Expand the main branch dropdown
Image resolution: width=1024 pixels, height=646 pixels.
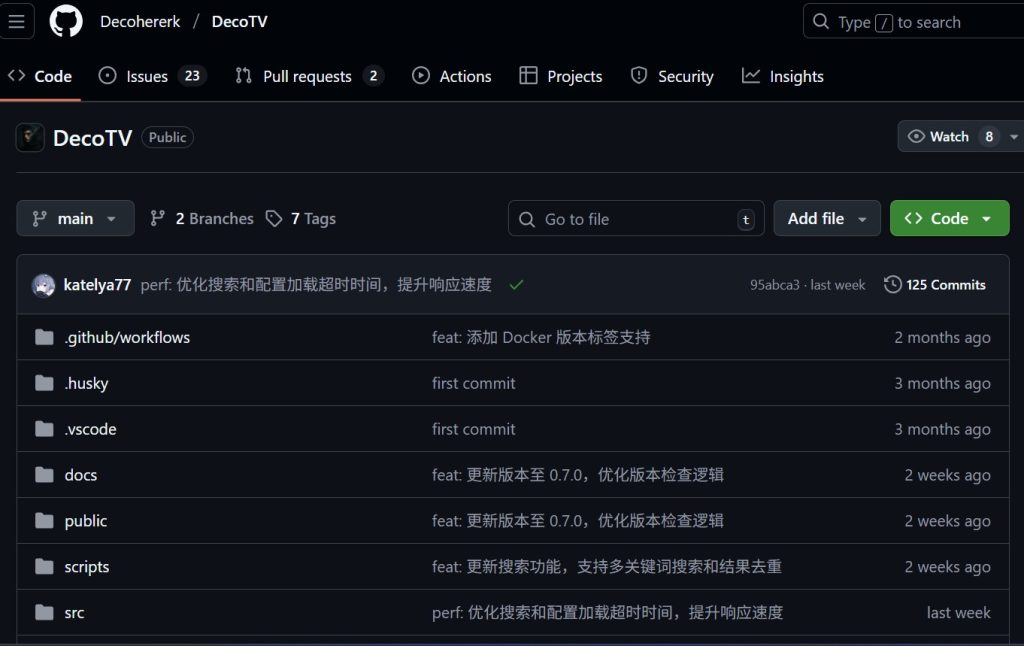click(75, 219)
